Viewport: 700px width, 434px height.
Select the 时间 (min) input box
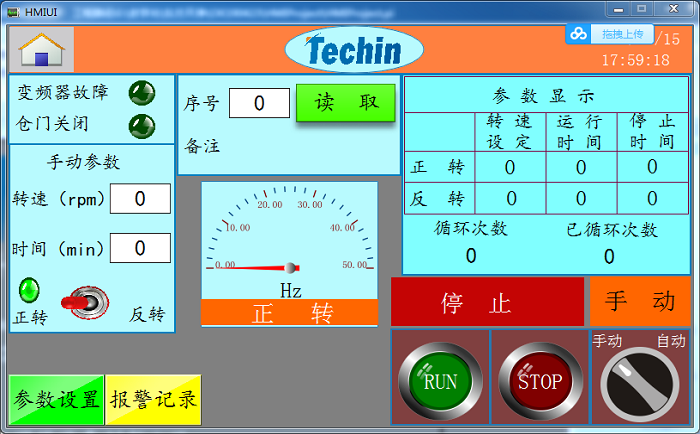[x=139, y=248]
